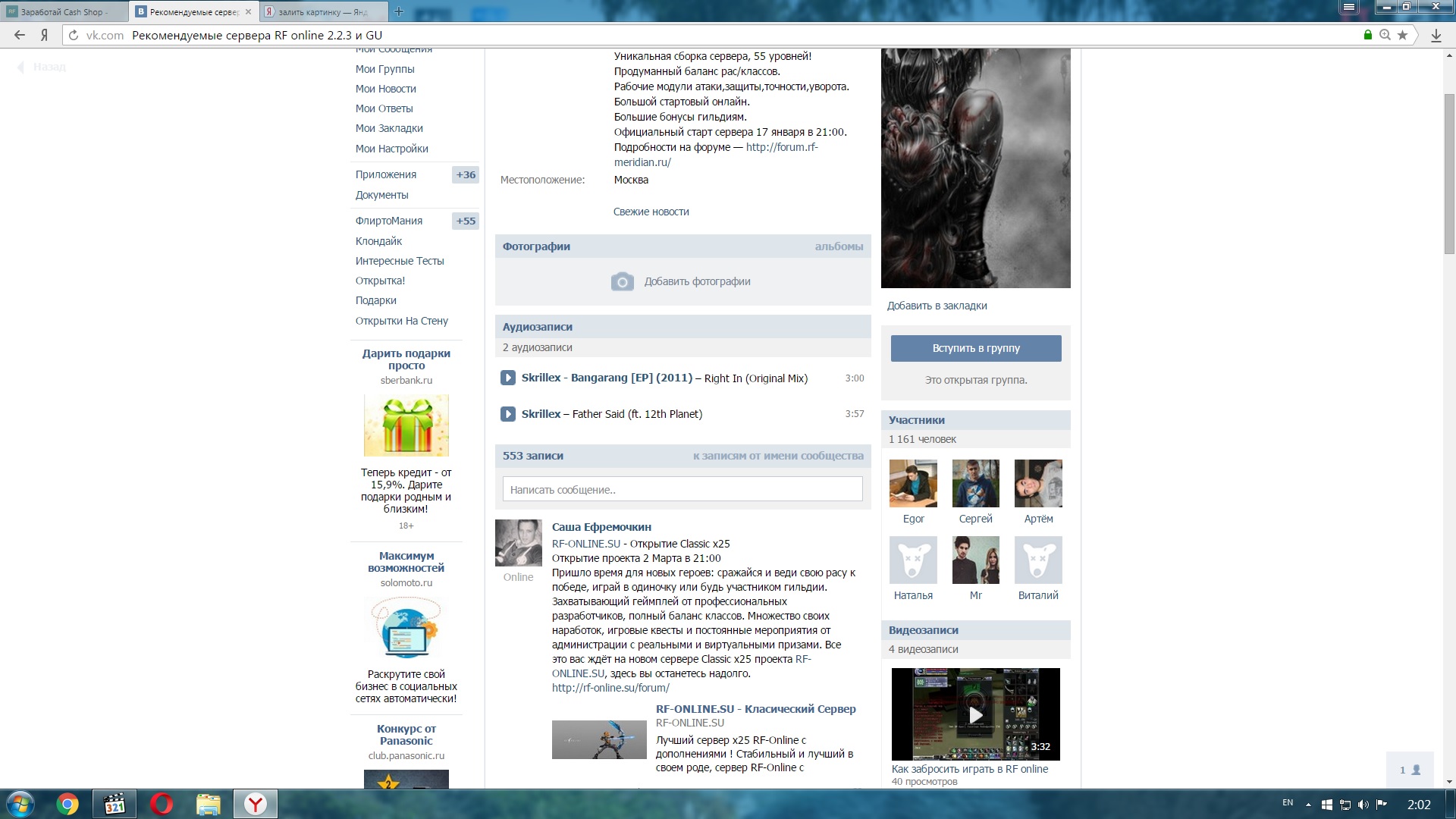Open 'Свежие новости' link
1456x819 pixels.
pos(651,212)
